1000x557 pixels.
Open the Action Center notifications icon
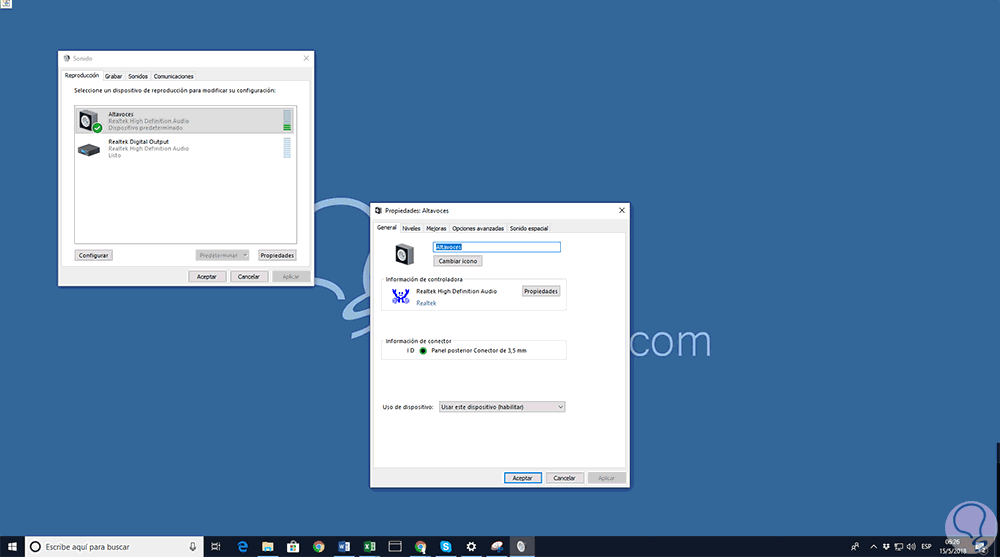pyautogui.click(x=982, y=547)
